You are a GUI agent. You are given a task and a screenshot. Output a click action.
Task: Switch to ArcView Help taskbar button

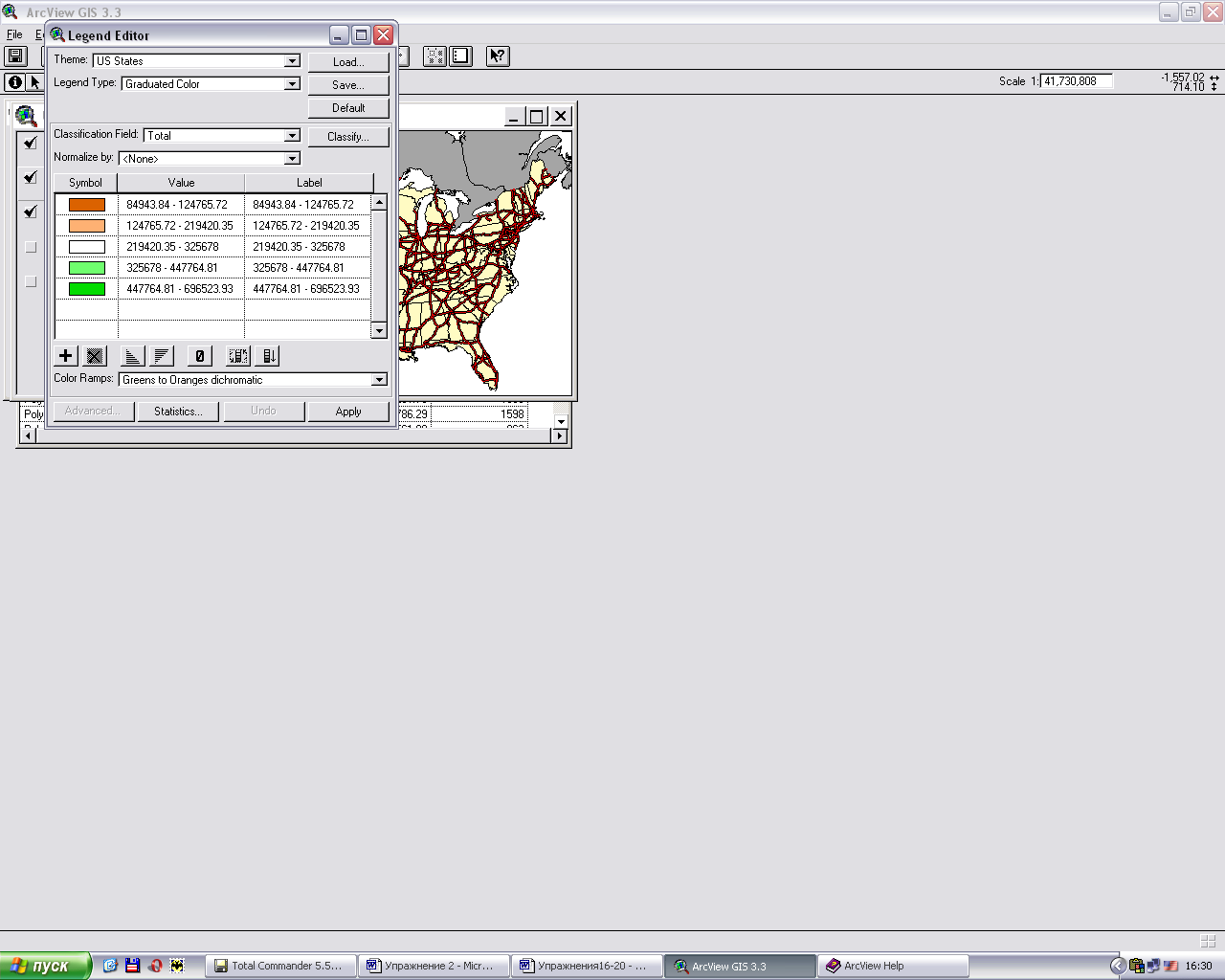coord(894,966)
